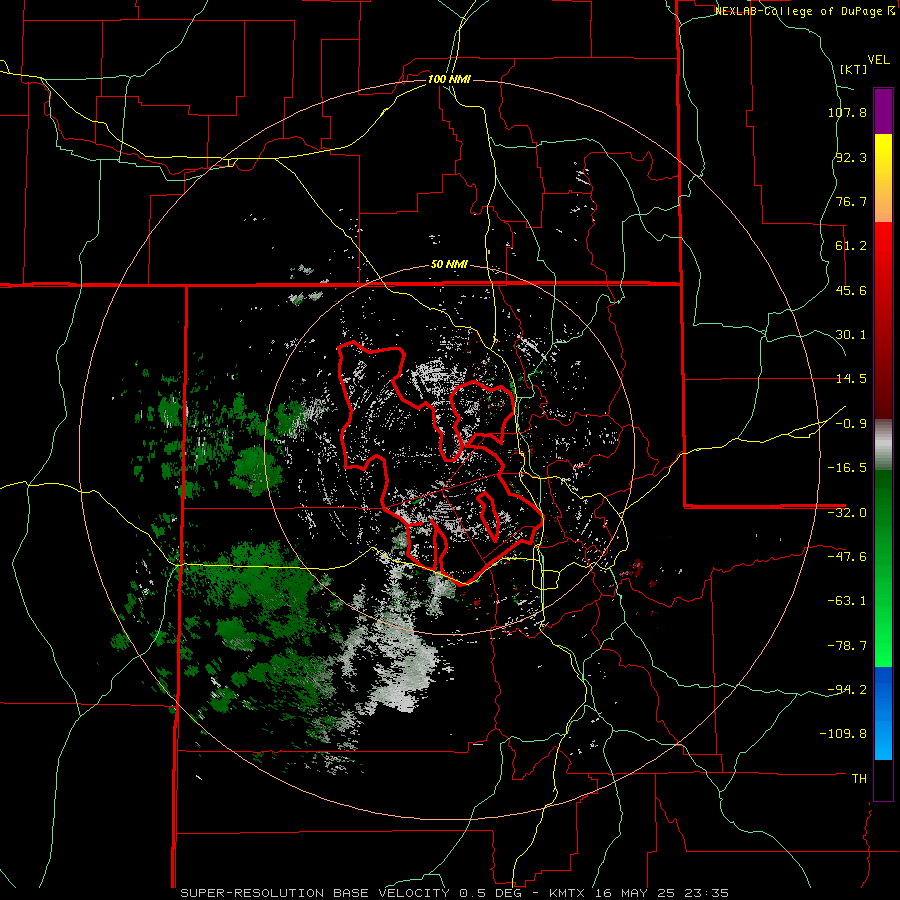Click the -0.9 velocity scale value

(851, 424)
